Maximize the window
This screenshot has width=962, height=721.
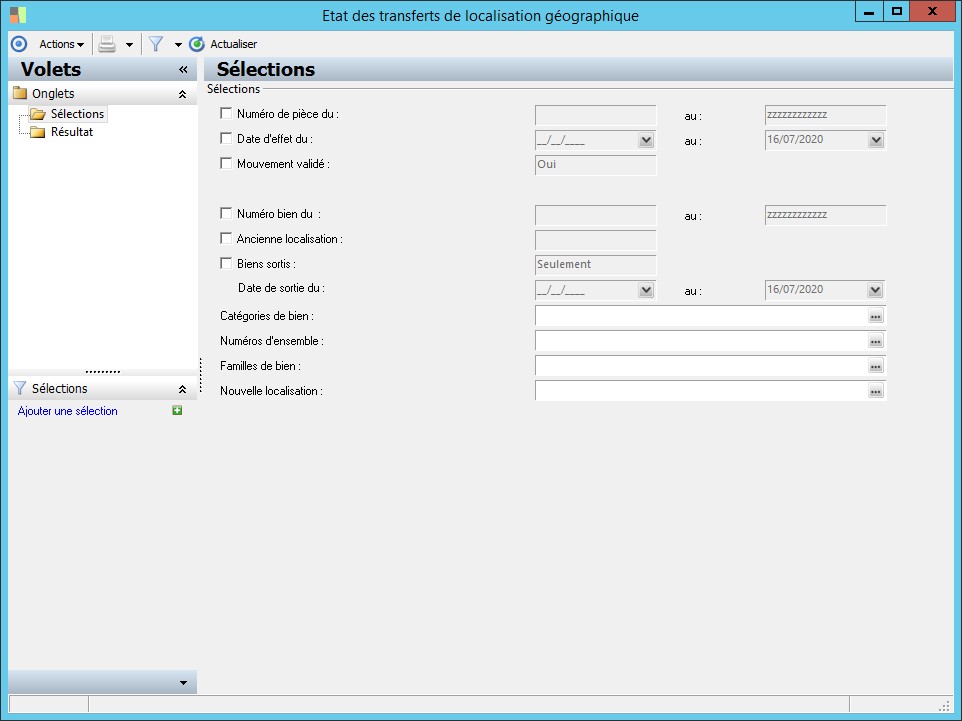[x=897, y=11]
